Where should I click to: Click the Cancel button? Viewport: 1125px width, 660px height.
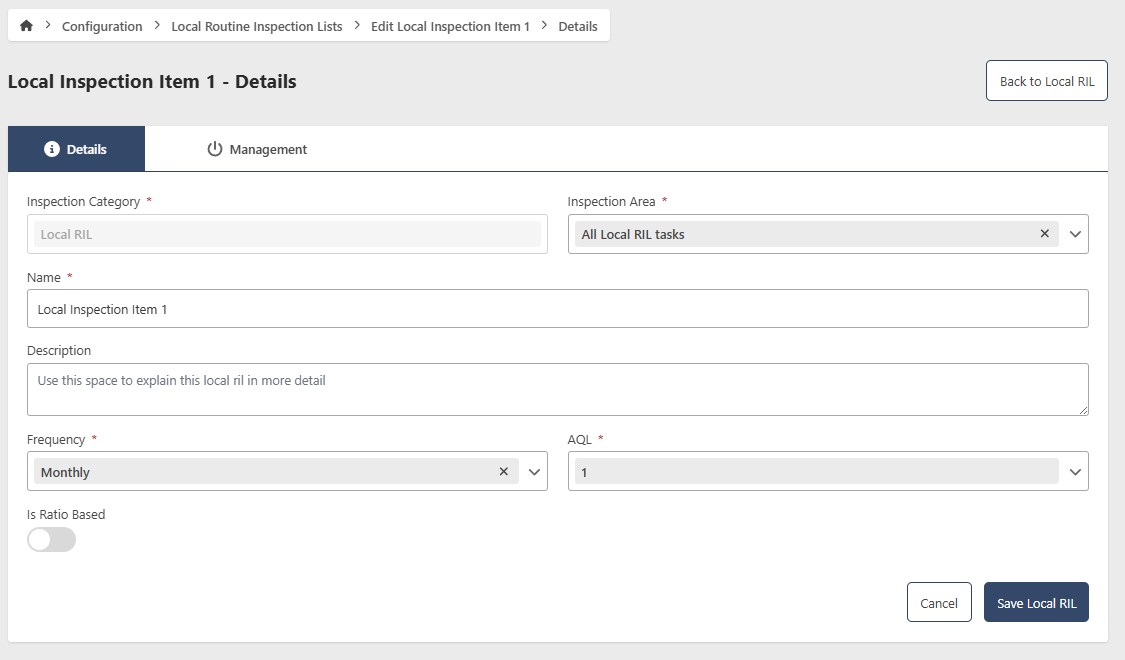pyautogui.click(x=938, y=603)
